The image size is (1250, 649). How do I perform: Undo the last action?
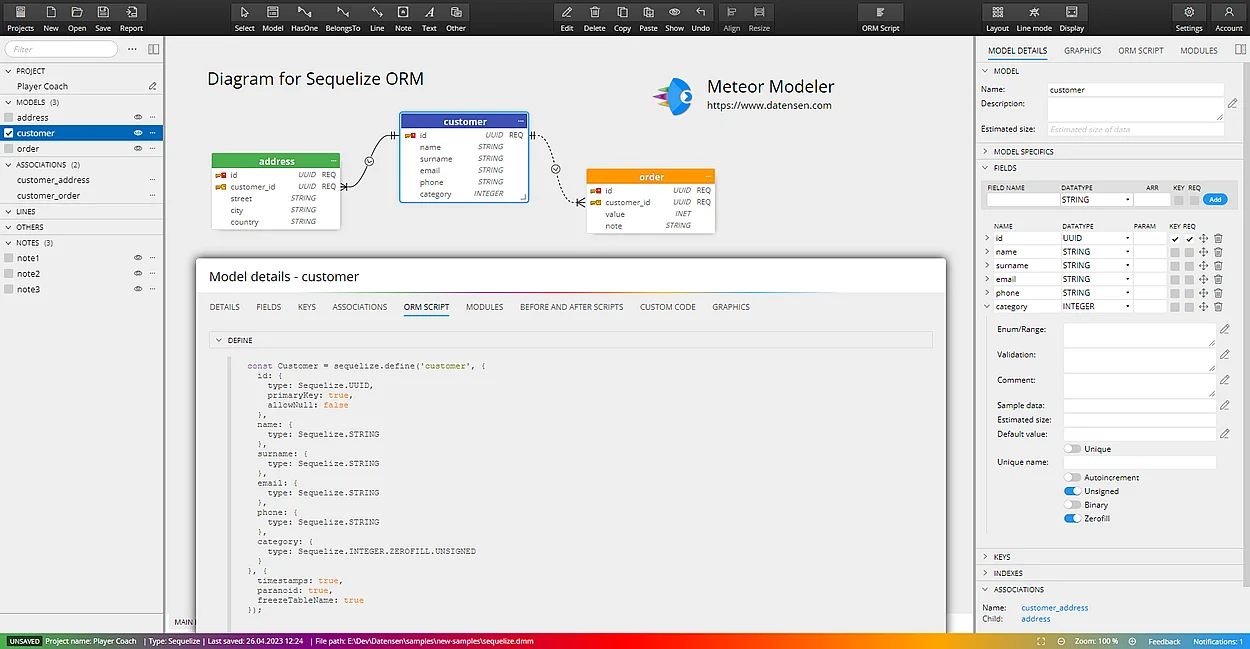(700, 17)
